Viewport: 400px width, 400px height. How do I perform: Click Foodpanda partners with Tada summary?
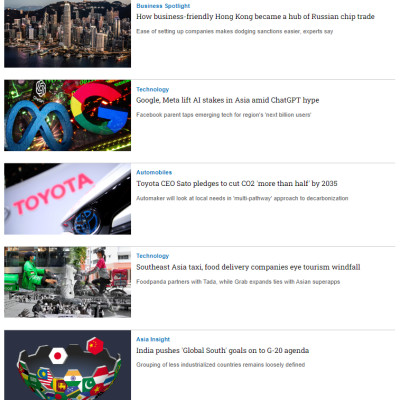238,282
